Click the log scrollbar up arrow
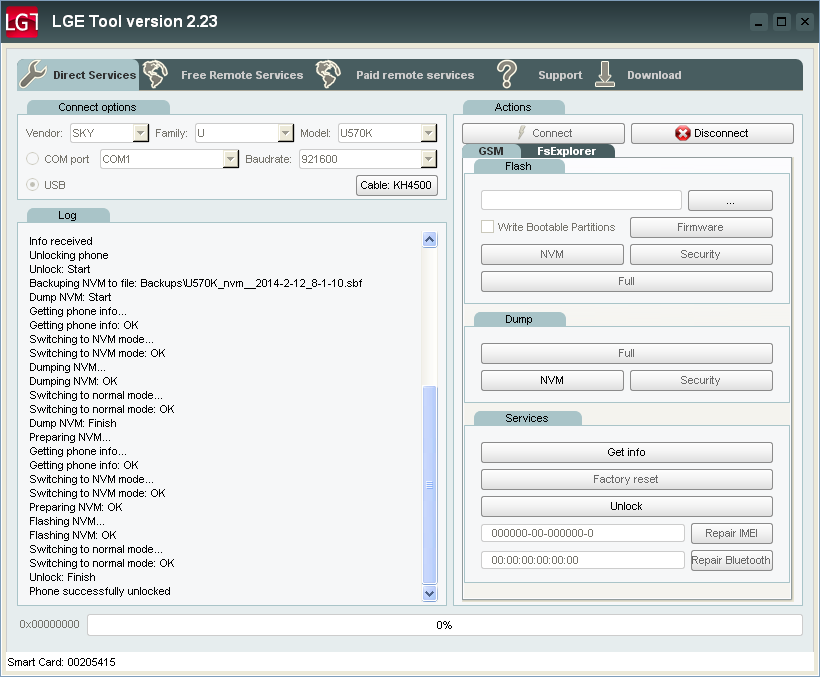Image resolution: width=820 pixels, height=677 pixels. point(429,239)
